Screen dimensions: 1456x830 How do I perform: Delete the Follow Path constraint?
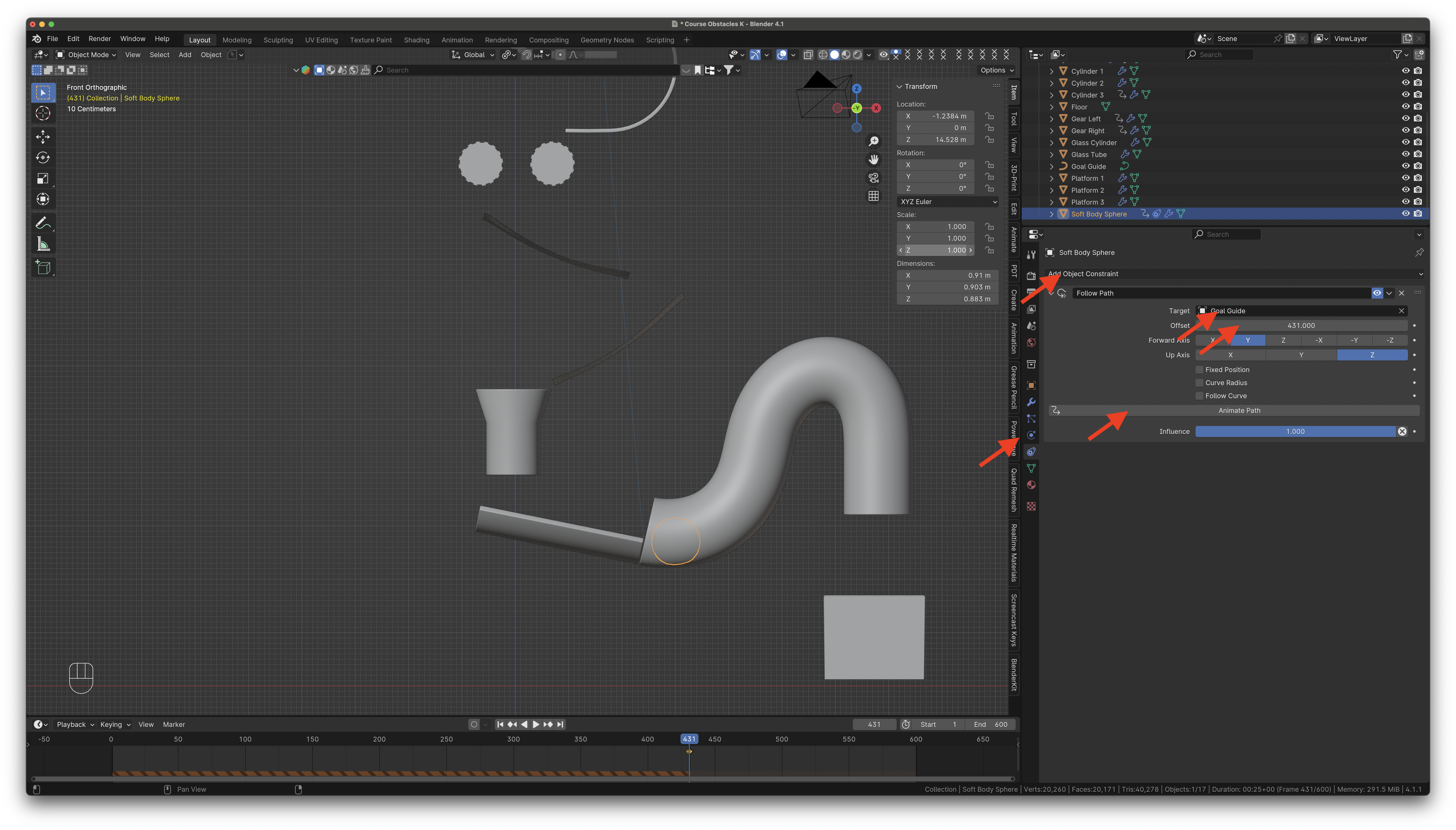click(1401, 293)
